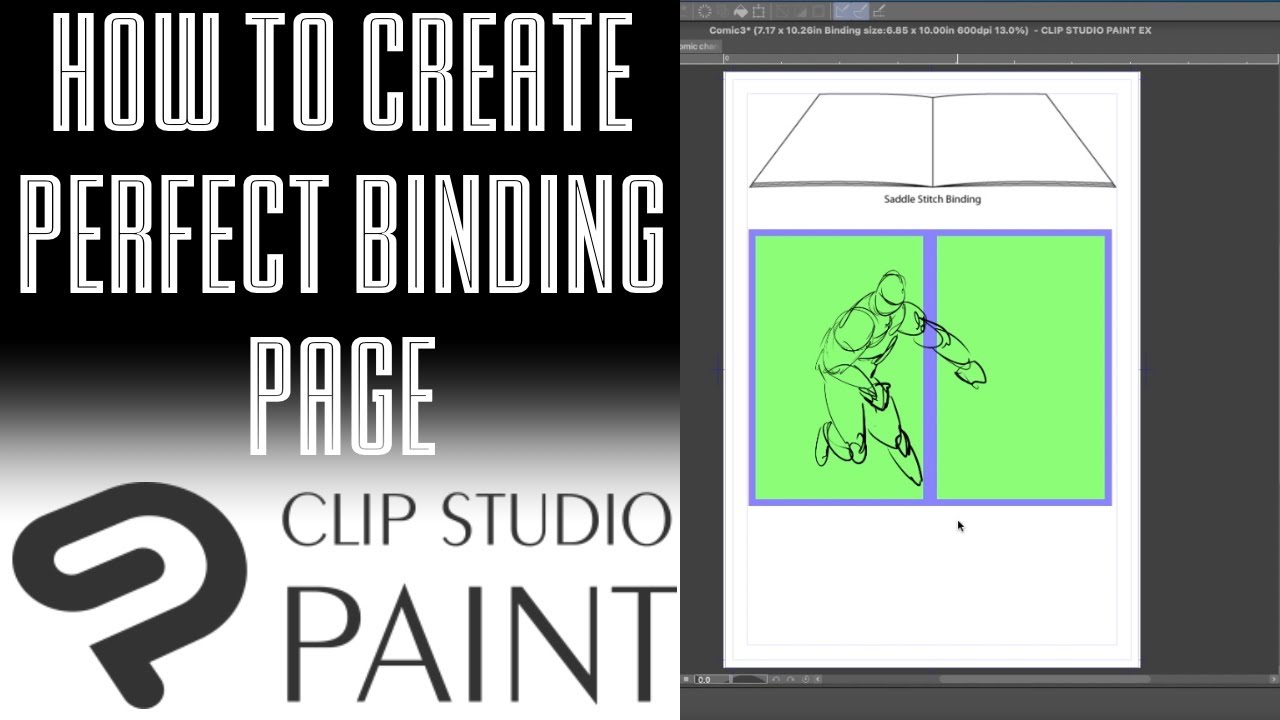Click the window title text "Comic3* ... CLIP STUDIO PAINT EX"
The image size is (1280, 720).
coord(930,31)
